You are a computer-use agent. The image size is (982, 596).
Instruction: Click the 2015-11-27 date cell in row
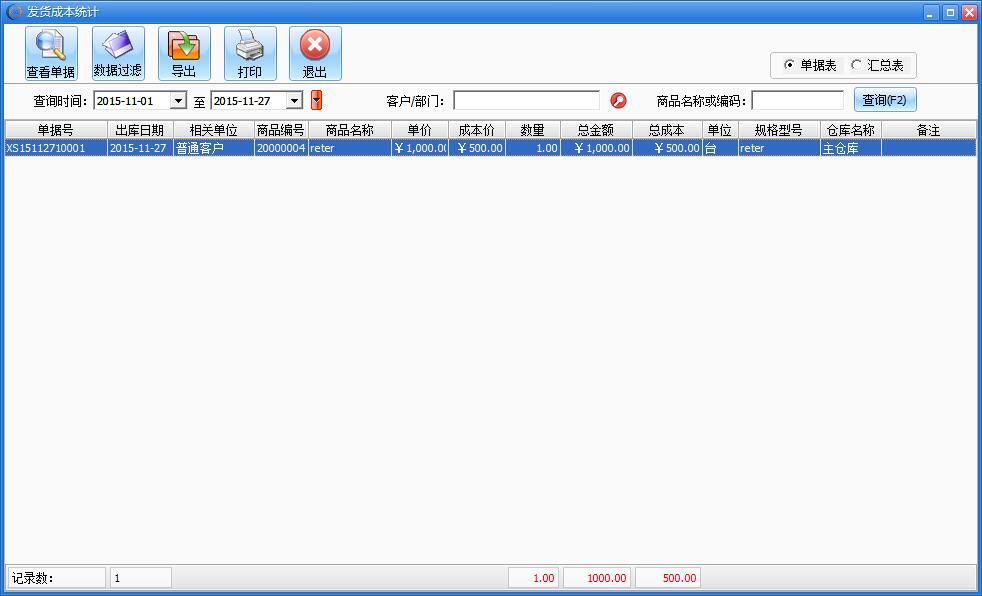click(140, 148)
